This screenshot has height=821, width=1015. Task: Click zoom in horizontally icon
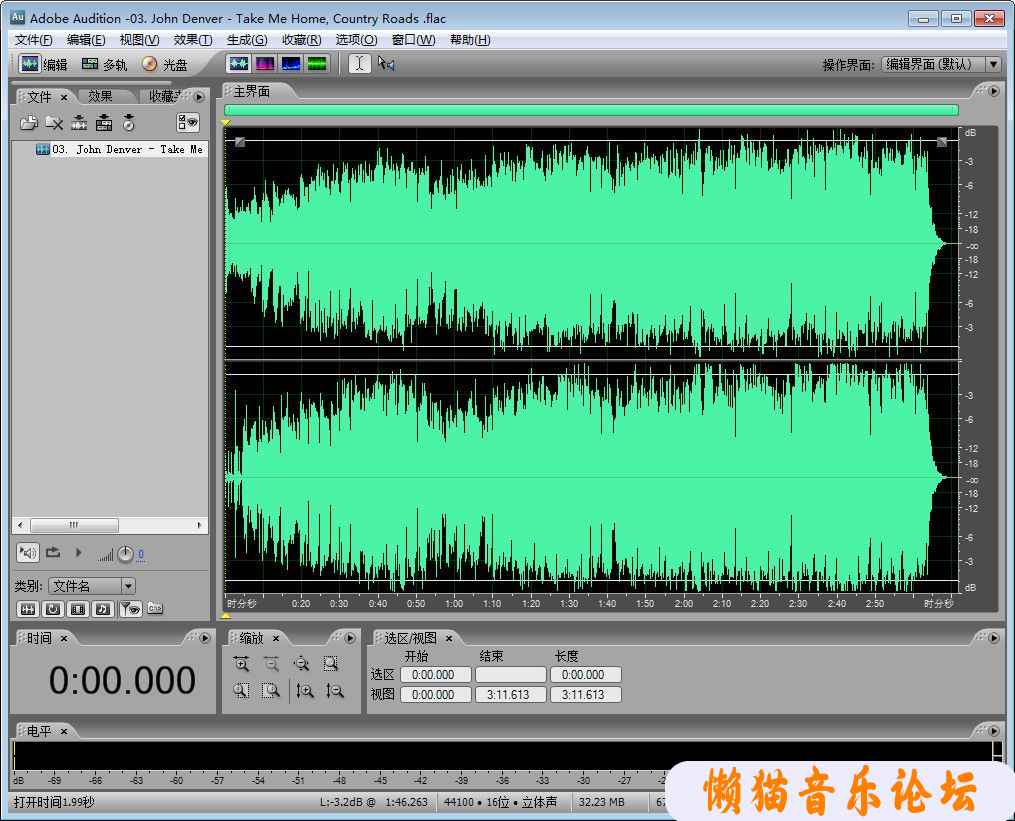[x=241, y=664]
